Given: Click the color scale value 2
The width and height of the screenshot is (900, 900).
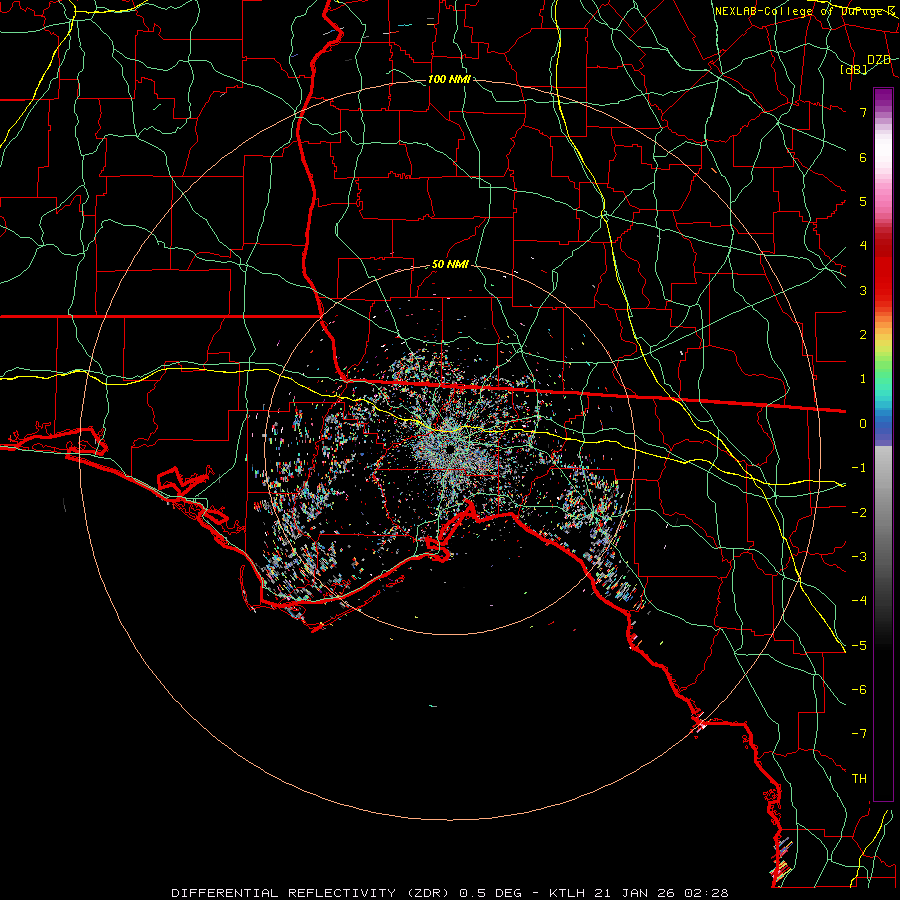Looking at the screenshot, I should click(x=863, y=335).
